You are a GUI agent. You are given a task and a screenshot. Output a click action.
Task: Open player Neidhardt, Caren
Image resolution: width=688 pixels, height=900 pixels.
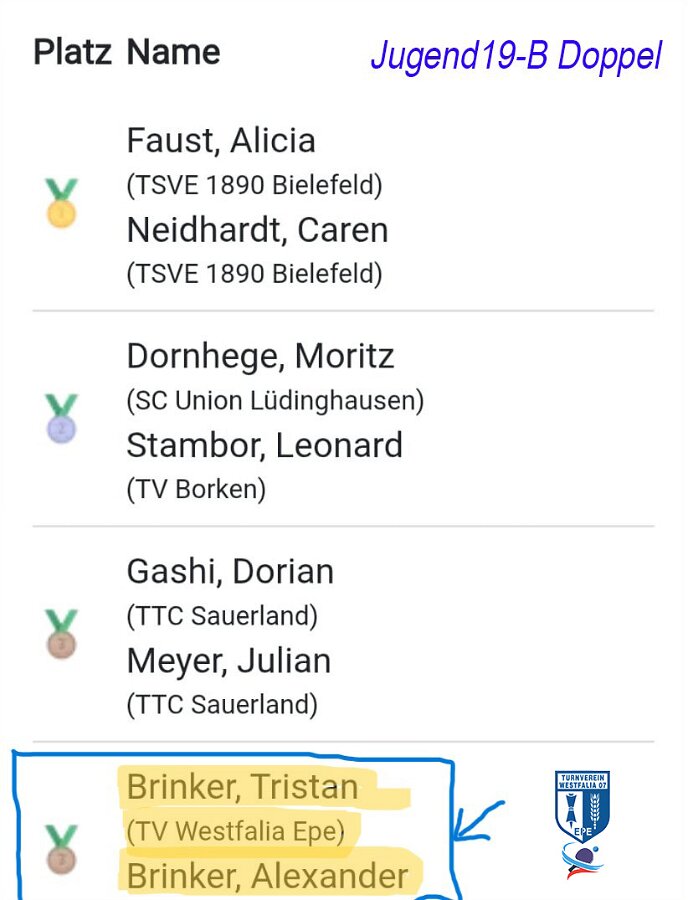(257, 230)
